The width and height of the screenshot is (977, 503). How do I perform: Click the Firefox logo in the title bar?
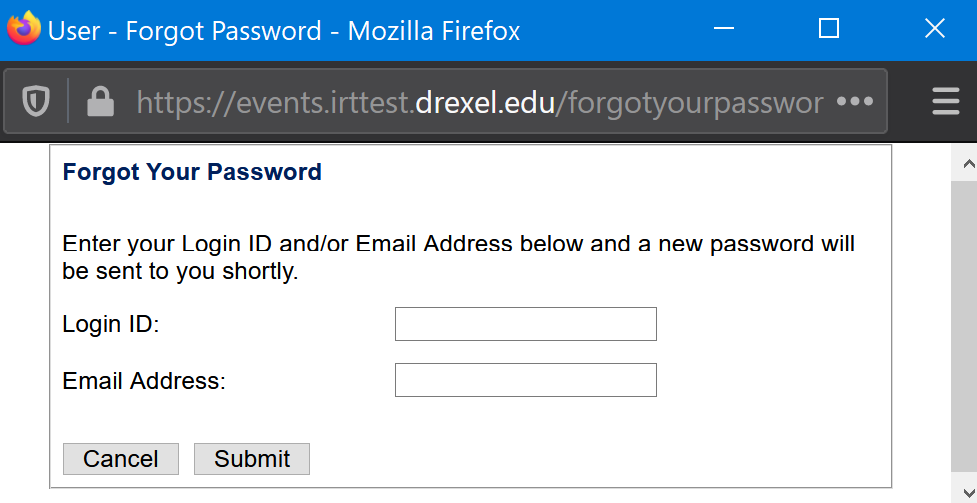coord(24,29)
